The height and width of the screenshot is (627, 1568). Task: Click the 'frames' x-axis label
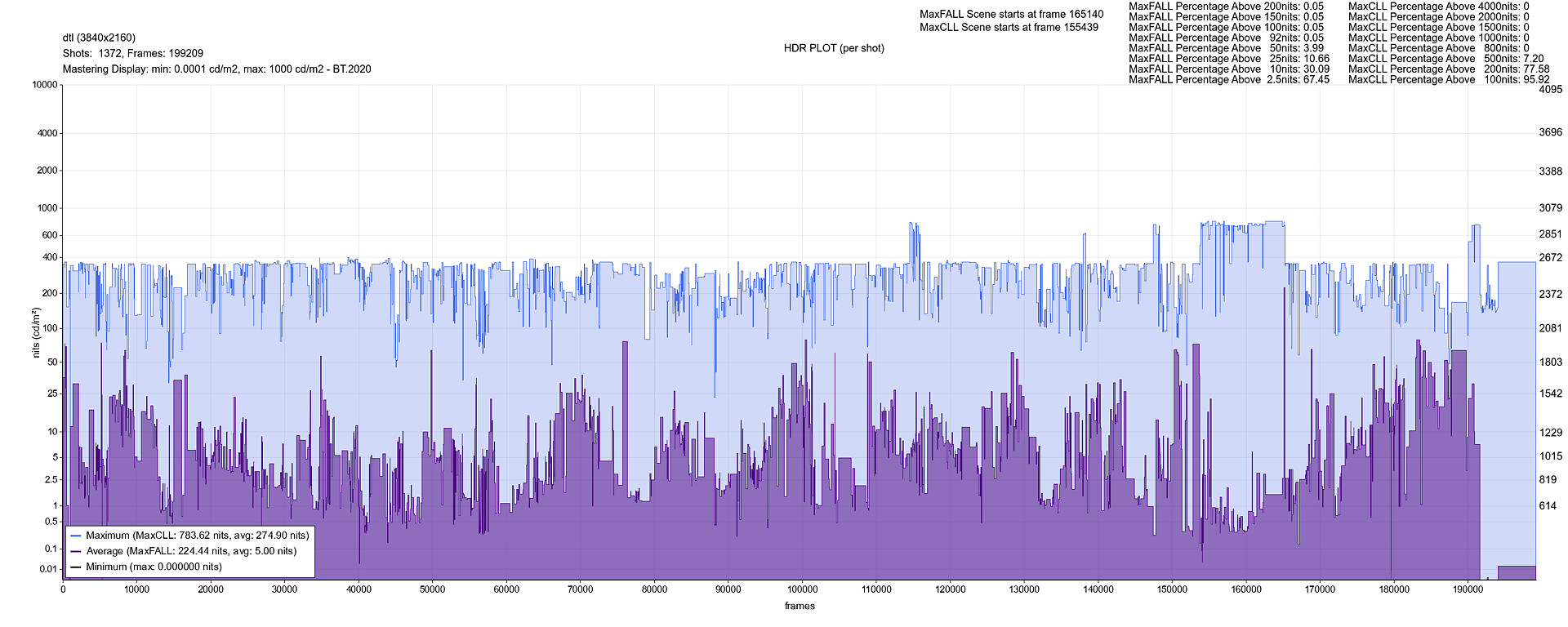pyautogui.click(x=800, y=606)
